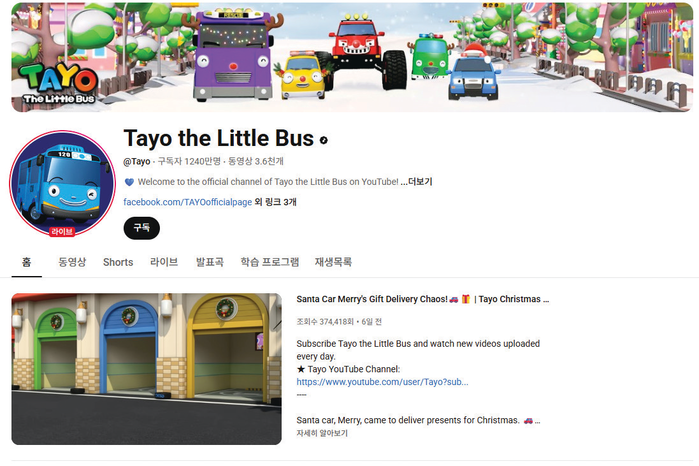The height and width of the screenshot is (466, 699).
Task: Click the Tayo channel avatar image
Action: point(62,183)
